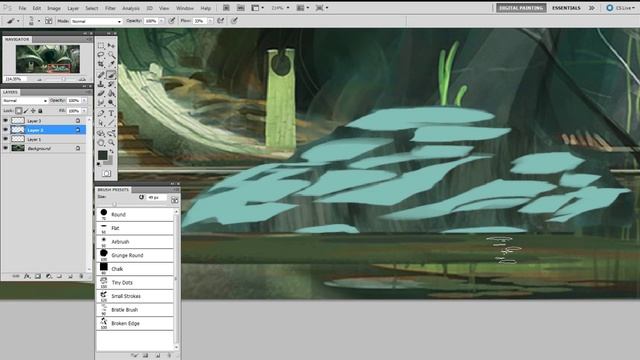Toggle airbrush mode in options bar
This screenshot has width=640, height=360.
pyautogui.click(x=221, y=20)
